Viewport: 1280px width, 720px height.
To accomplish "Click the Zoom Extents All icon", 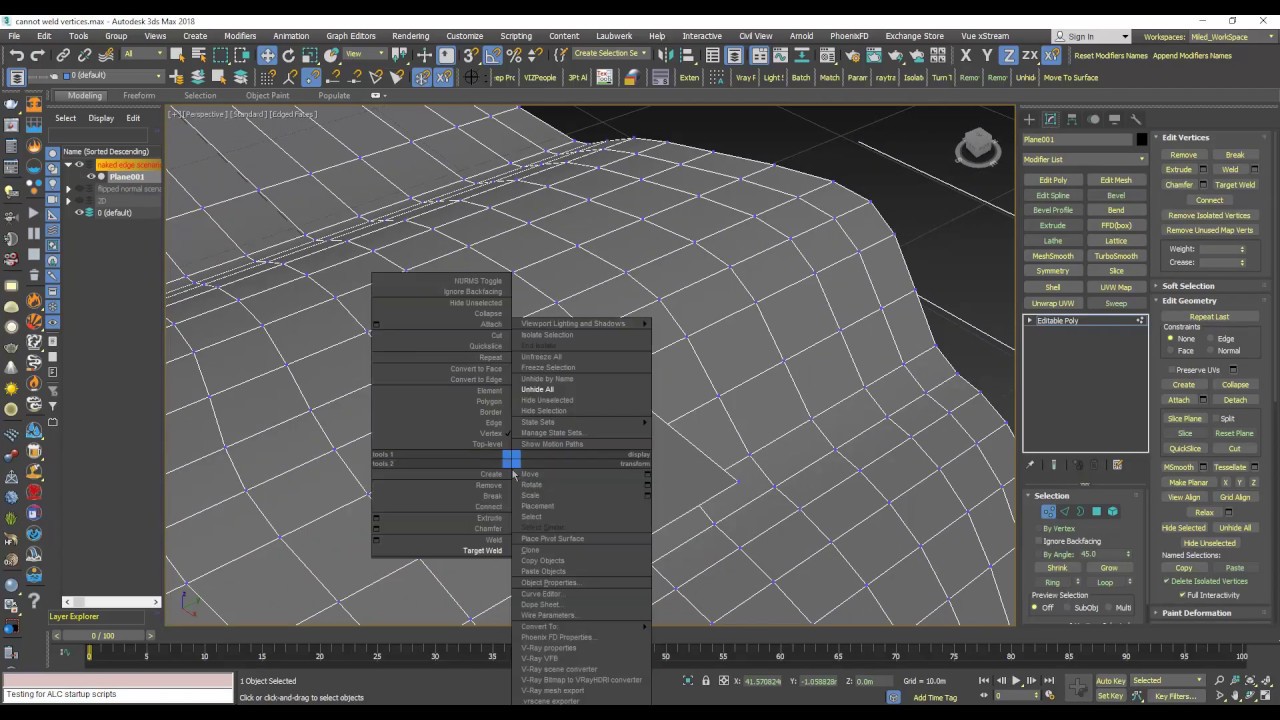I will (1267, 681).
